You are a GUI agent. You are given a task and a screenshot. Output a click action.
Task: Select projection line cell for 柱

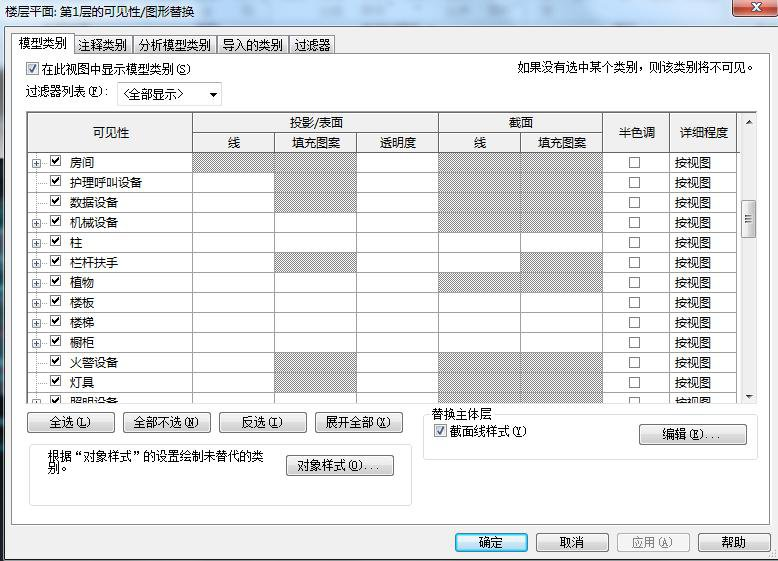coord(233,243)
